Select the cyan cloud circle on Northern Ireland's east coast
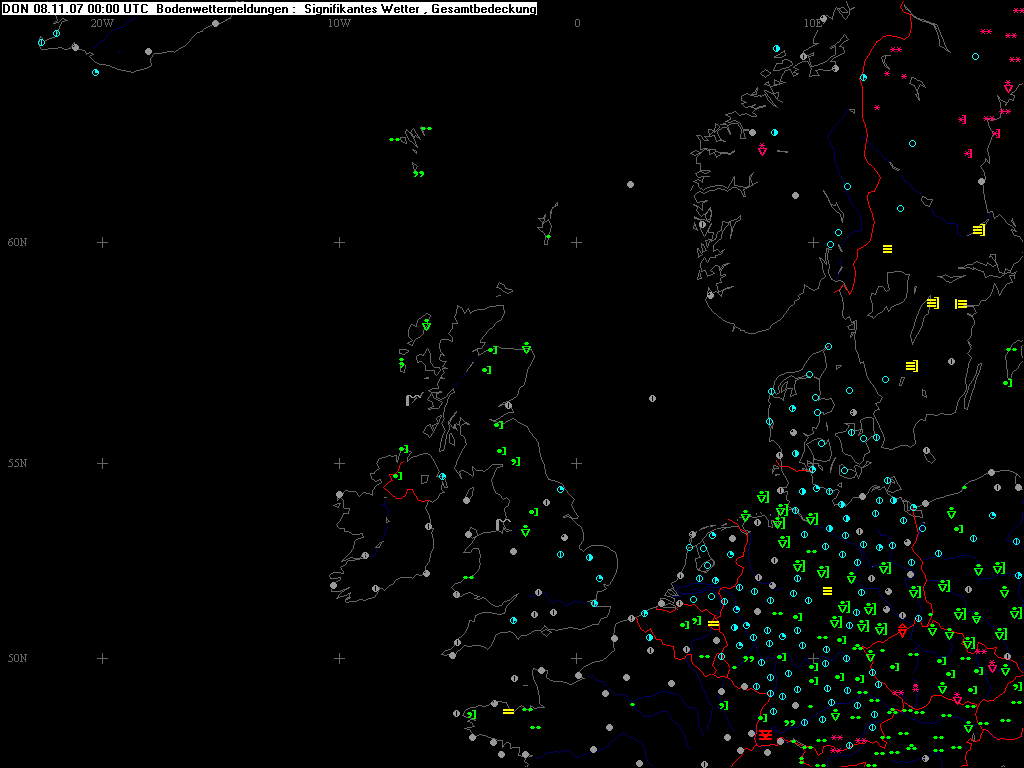The width and height of the screenshot is (1024, 768). click(442, 477)
